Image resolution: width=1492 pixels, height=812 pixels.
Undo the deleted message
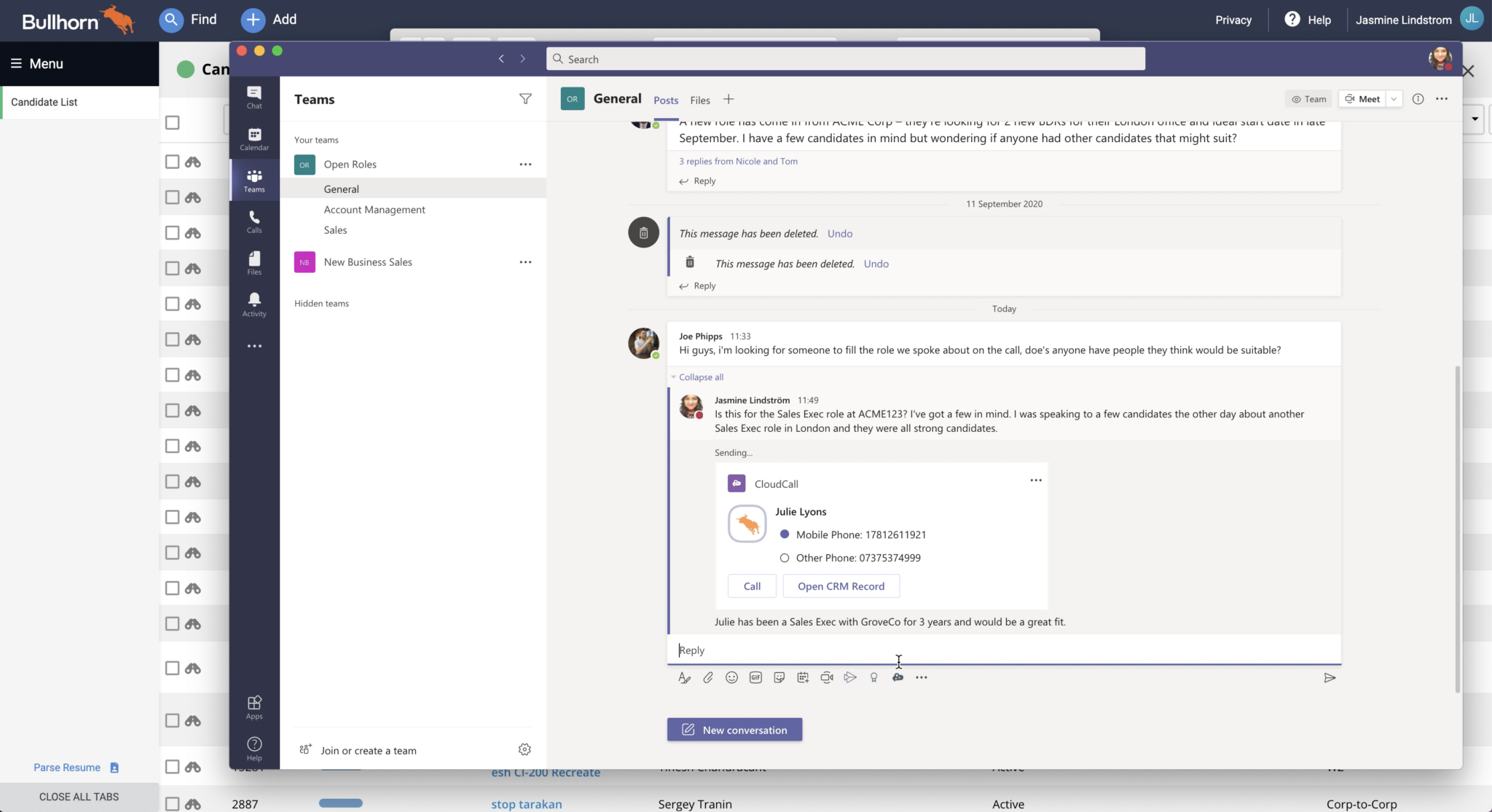click(x=839, y=233)
